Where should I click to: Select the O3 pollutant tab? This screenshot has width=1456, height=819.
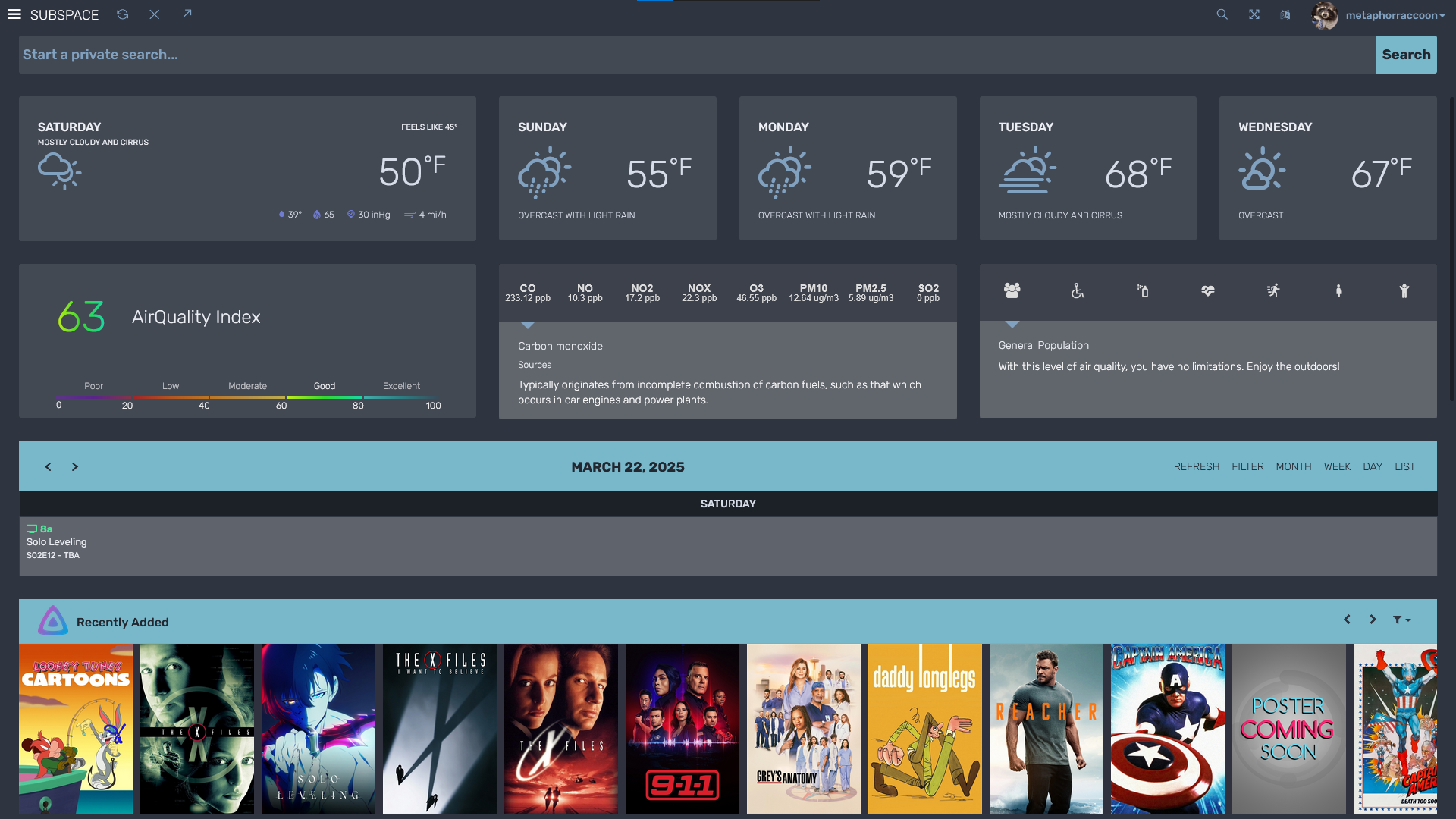(756, 293)
